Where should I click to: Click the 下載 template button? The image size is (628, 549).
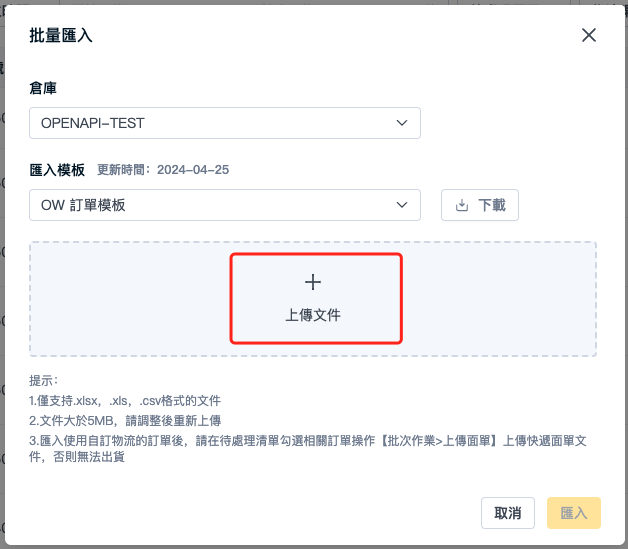[x=480, y=205]
